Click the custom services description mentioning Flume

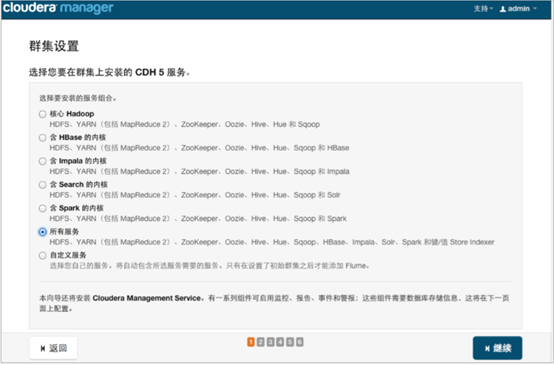[210, 266]
